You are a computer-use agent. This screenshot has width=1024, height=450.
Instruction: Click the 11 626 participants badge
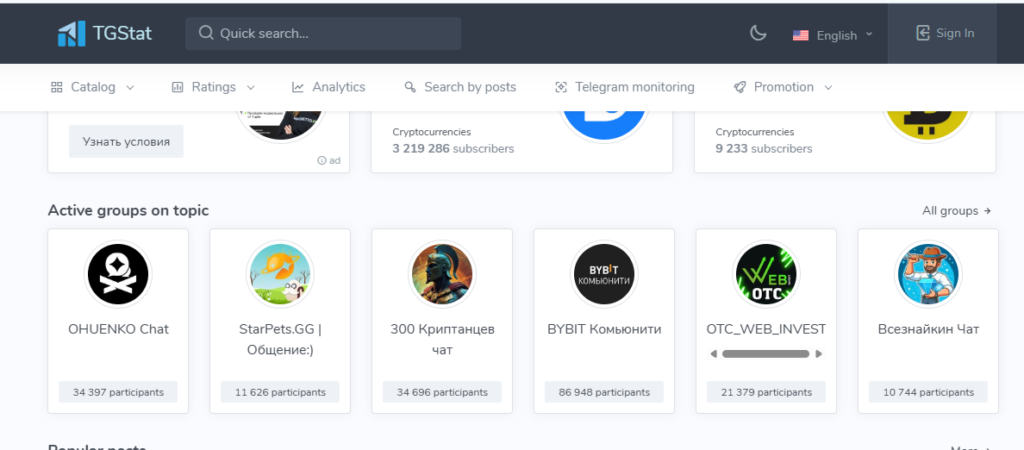pyautogui.click(x=280, y=392)
